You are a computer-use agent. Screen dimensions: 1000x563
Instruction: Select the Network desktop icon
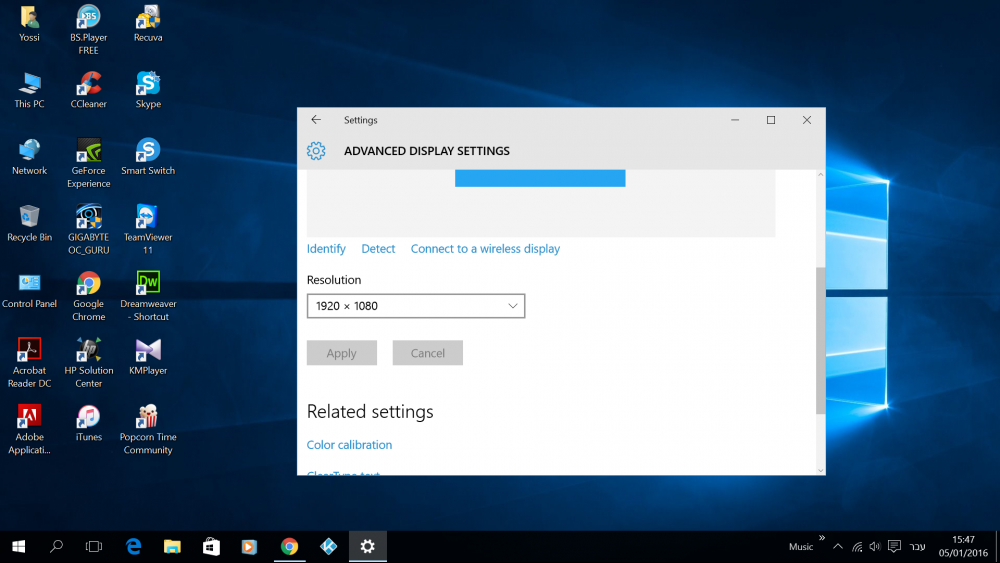(x=29, y=157)
